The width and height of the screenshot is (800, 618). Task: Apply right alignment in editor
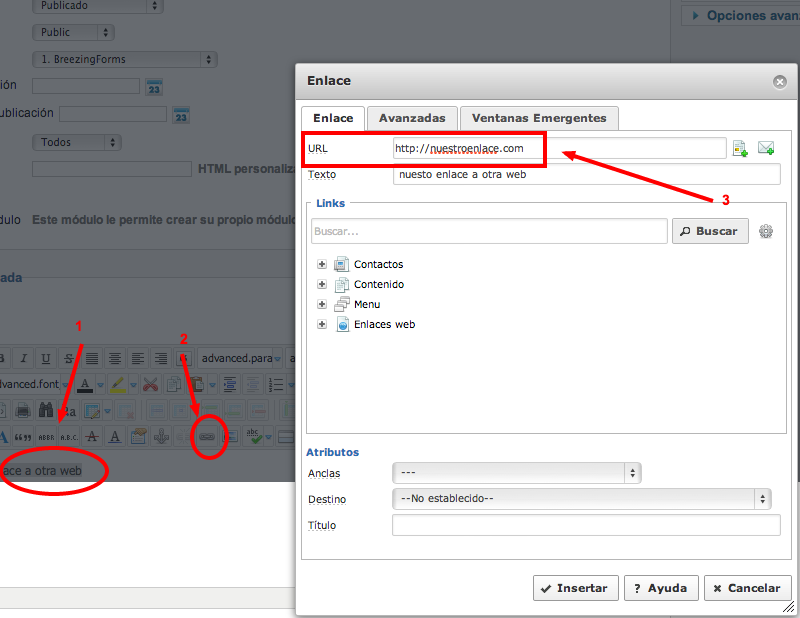tap(161, 358)
